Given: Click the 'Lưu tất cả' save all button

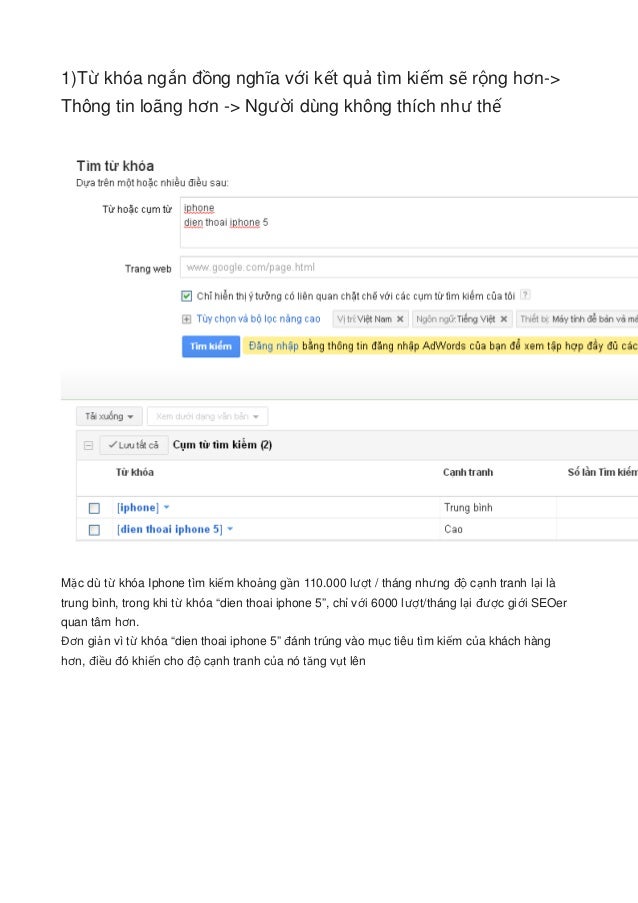Looking at the screenshot, I should (134, 445).
